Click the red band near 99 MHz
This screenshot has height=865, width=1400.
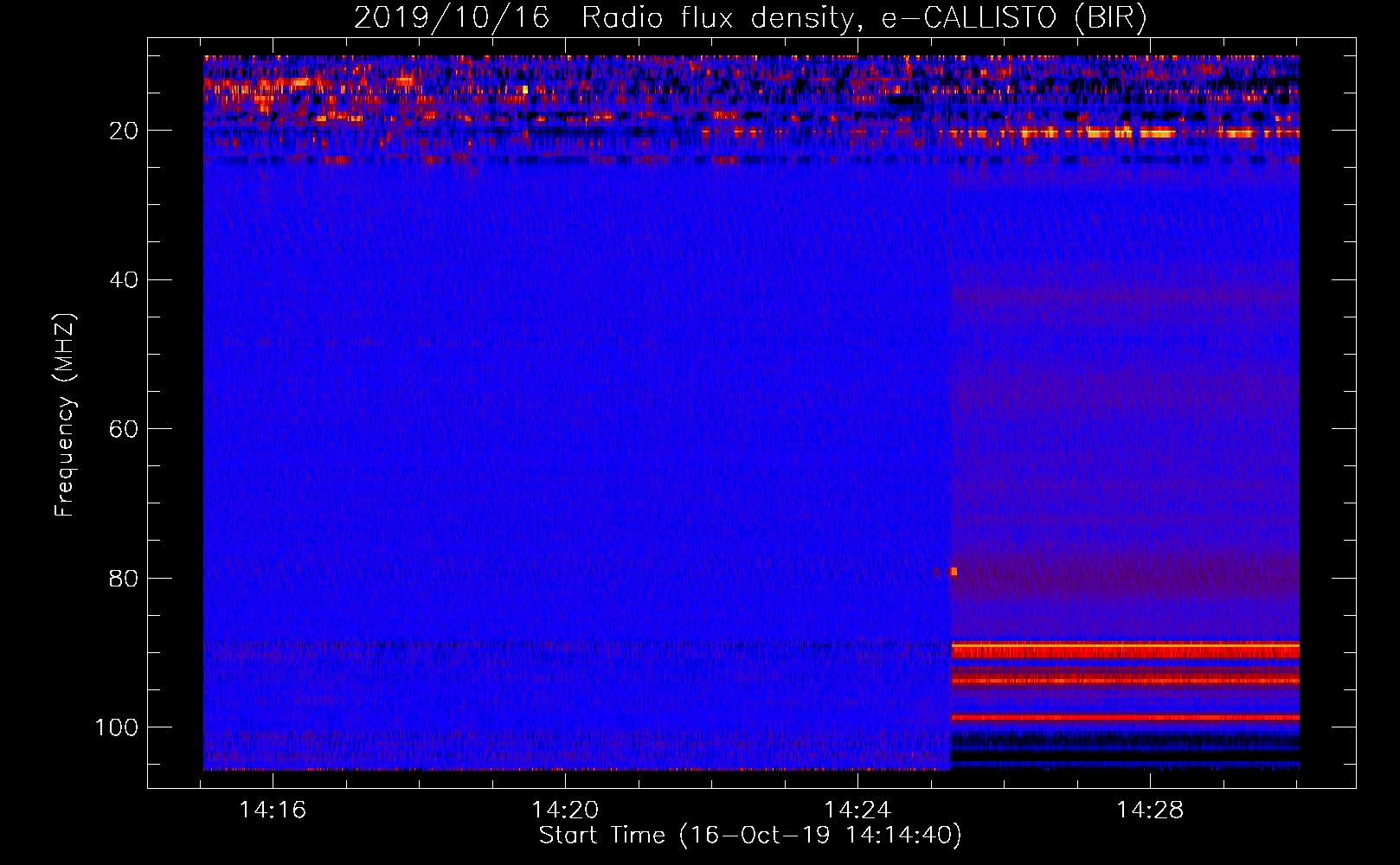(x=1125, y=717)
